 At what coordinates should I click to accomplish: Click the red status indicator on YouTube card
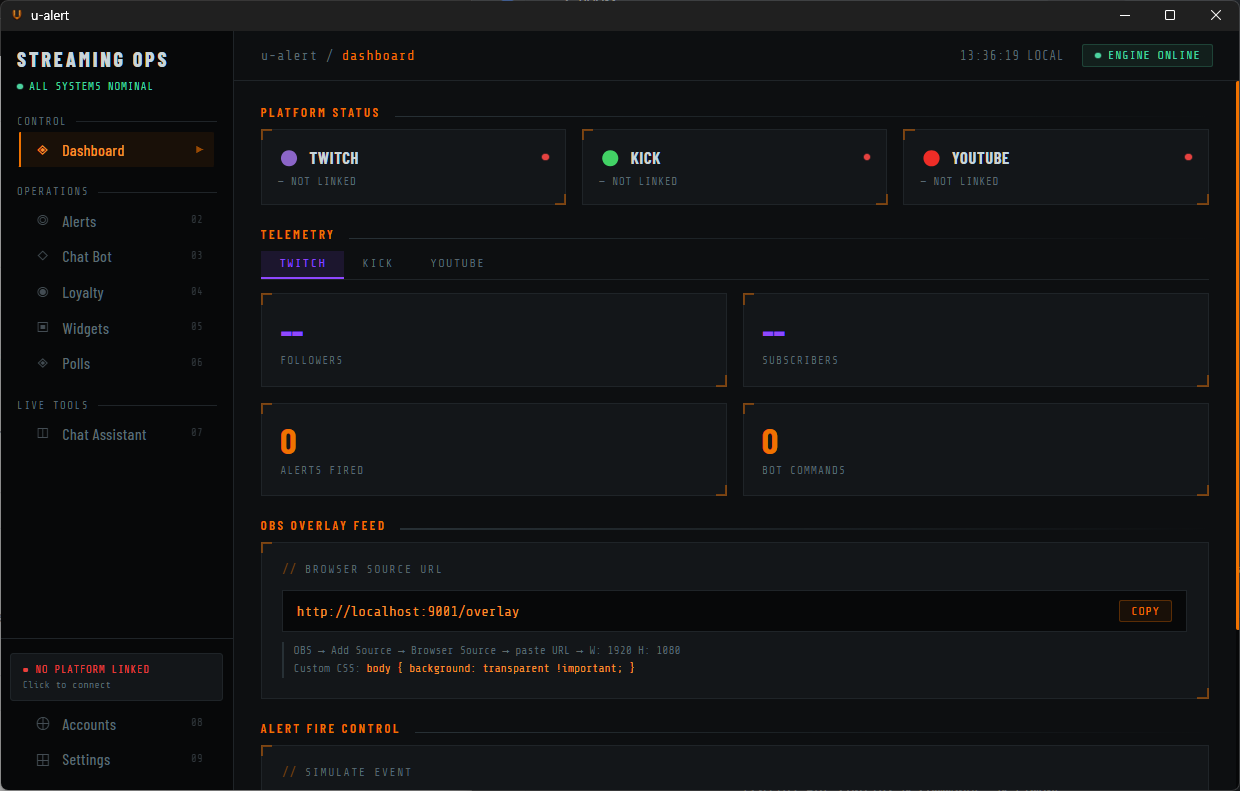click(1188, 157)
